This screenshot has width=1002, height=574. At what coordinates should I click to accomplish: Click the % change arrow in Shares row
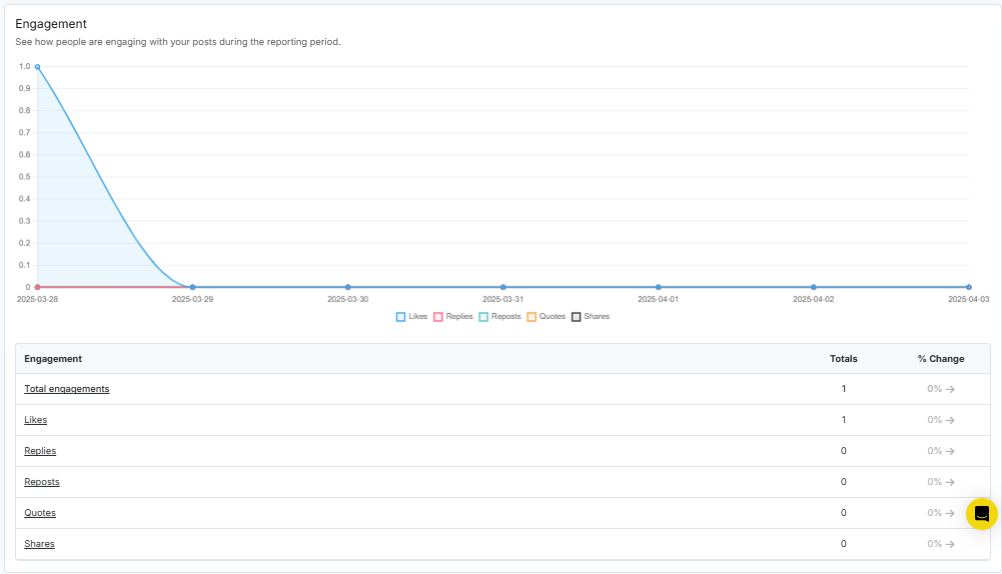pos(950,544)
